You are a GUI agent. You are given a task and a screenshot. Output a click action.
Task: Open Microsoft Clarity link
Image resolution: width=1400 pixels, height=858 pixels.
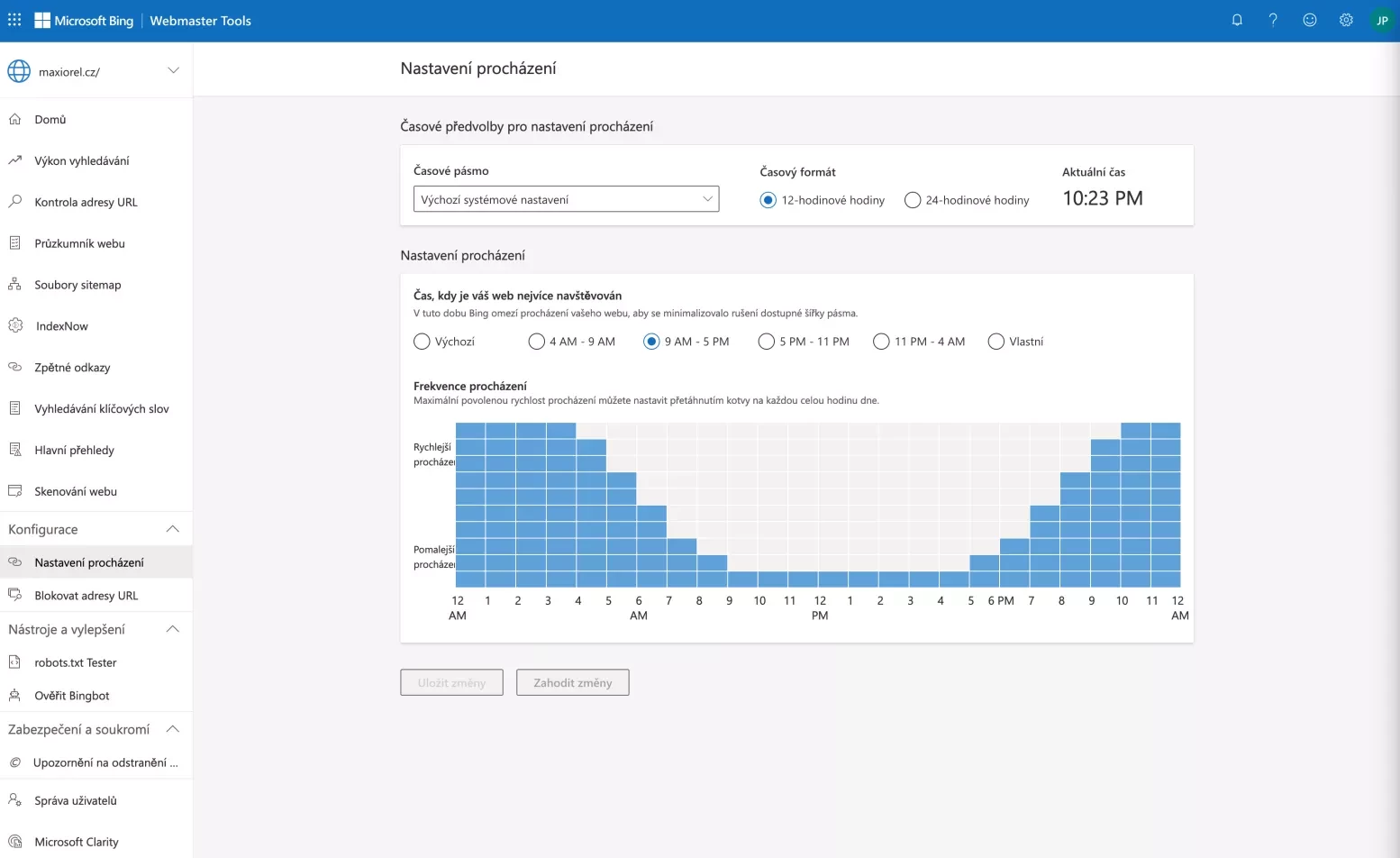[x=96, y=842]
